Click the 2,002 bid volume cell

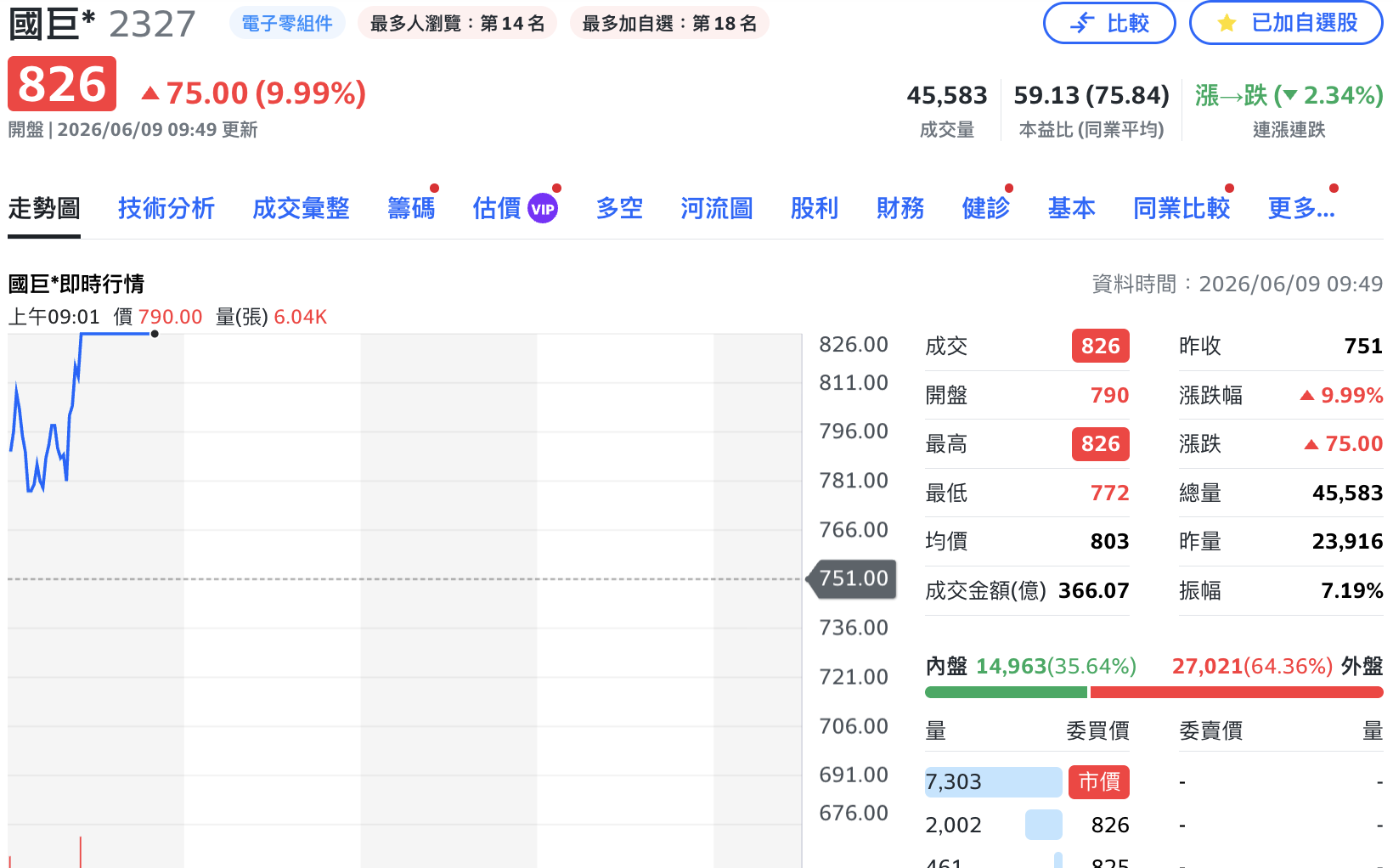click(953, 825)
